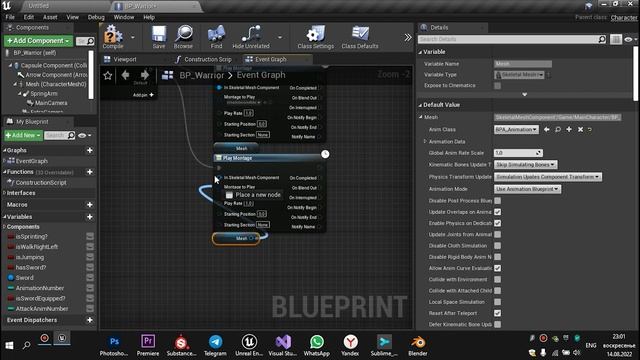640x360 pixels.
Task: Open Visual Studio from taskbar
Action: pos(283,345)
